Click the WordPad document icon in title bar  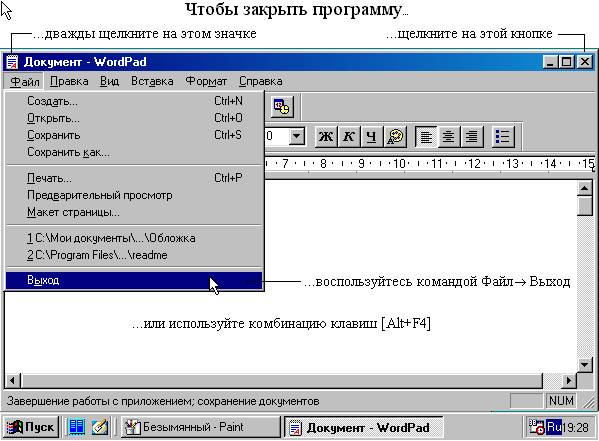[x=12, y=62]
